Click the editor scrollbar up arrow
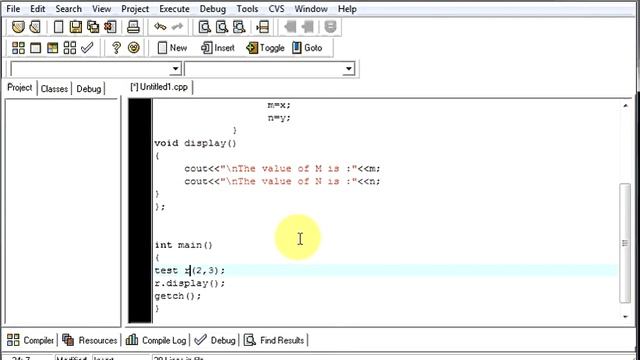This screenshot has width=640, height=360. pyautogui.click(x=625, y=105)
